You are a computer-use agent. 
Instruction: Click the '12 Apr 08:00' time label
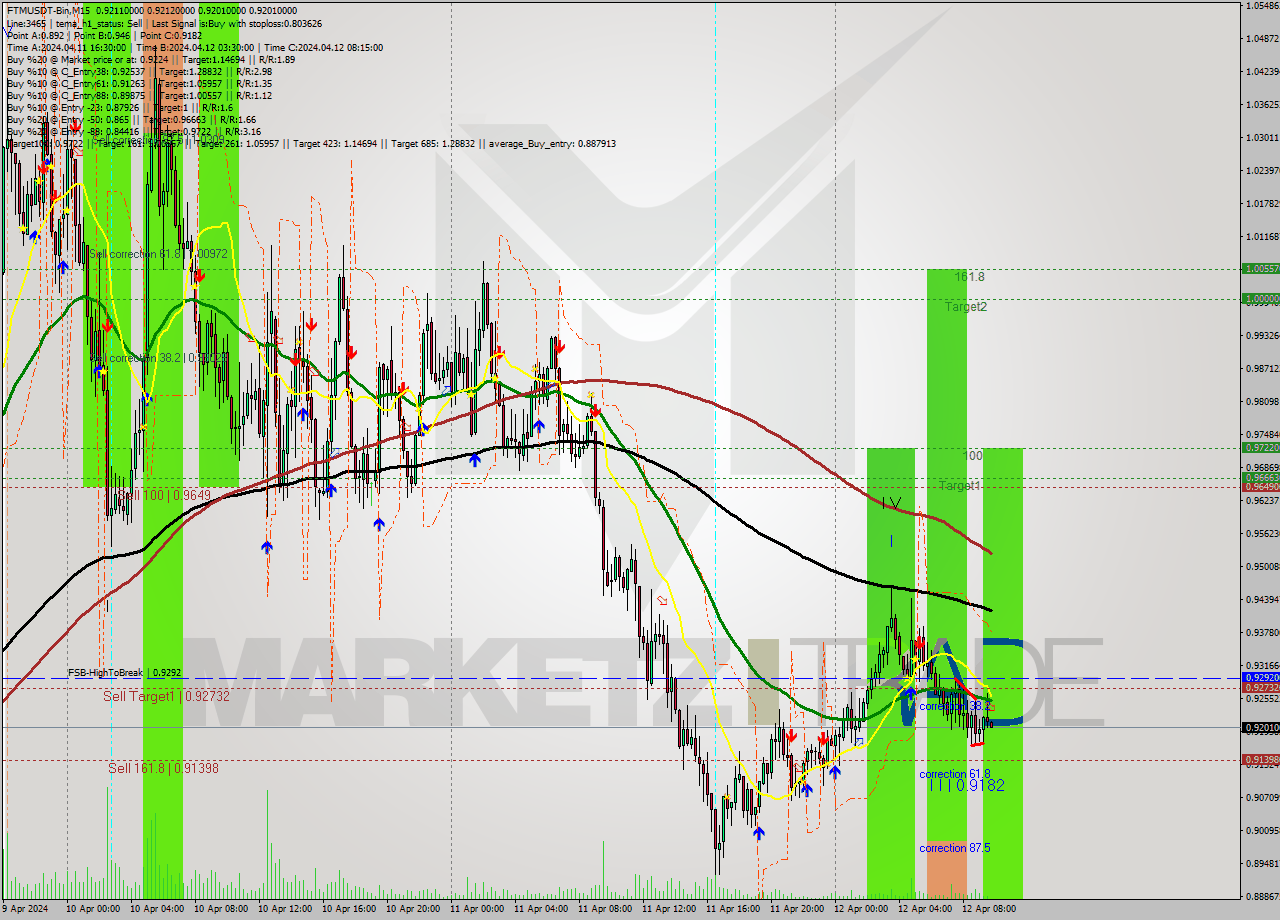988,909
